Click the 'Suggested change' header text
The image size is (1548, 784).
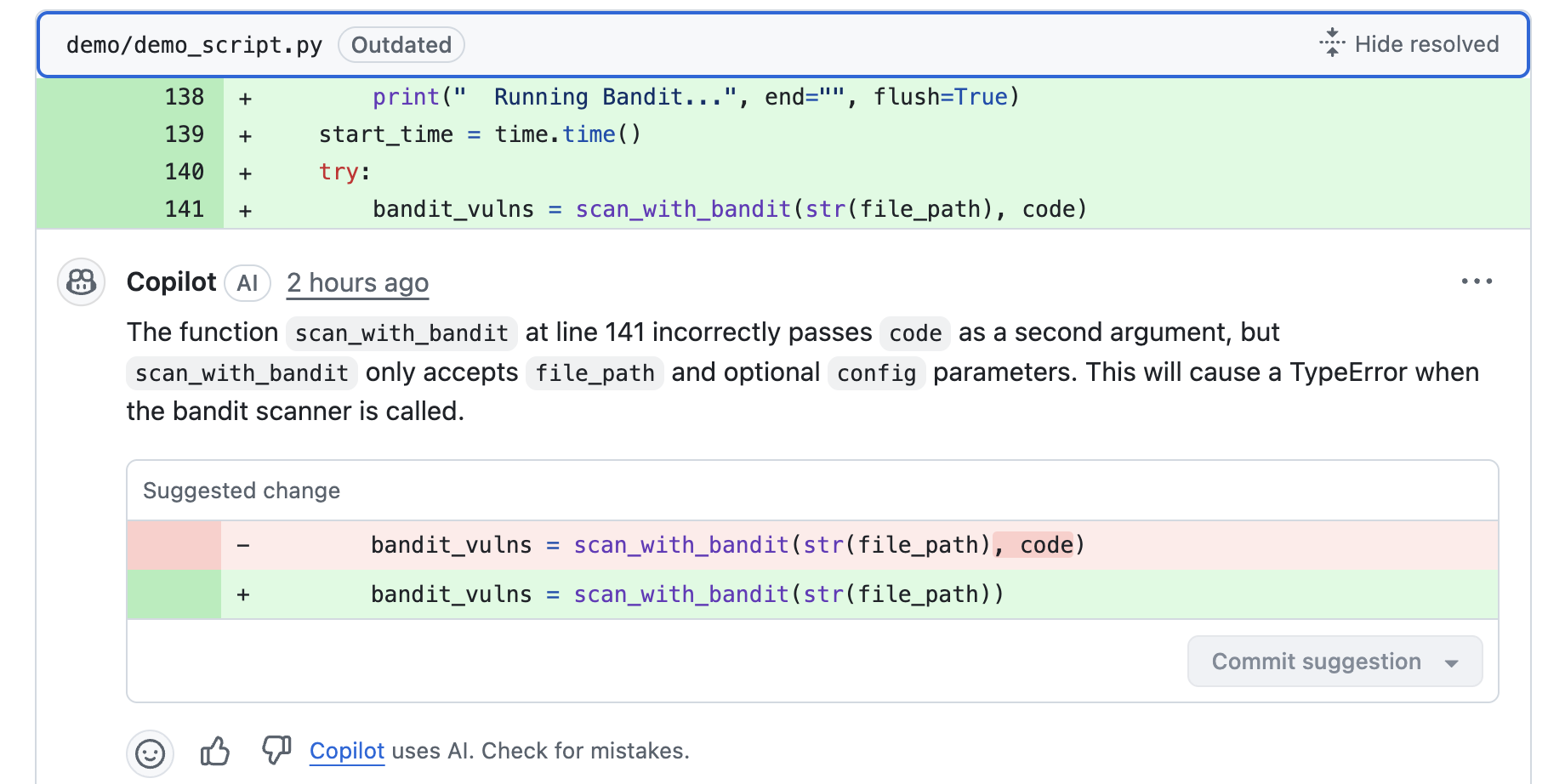click(x=242, y=491)
